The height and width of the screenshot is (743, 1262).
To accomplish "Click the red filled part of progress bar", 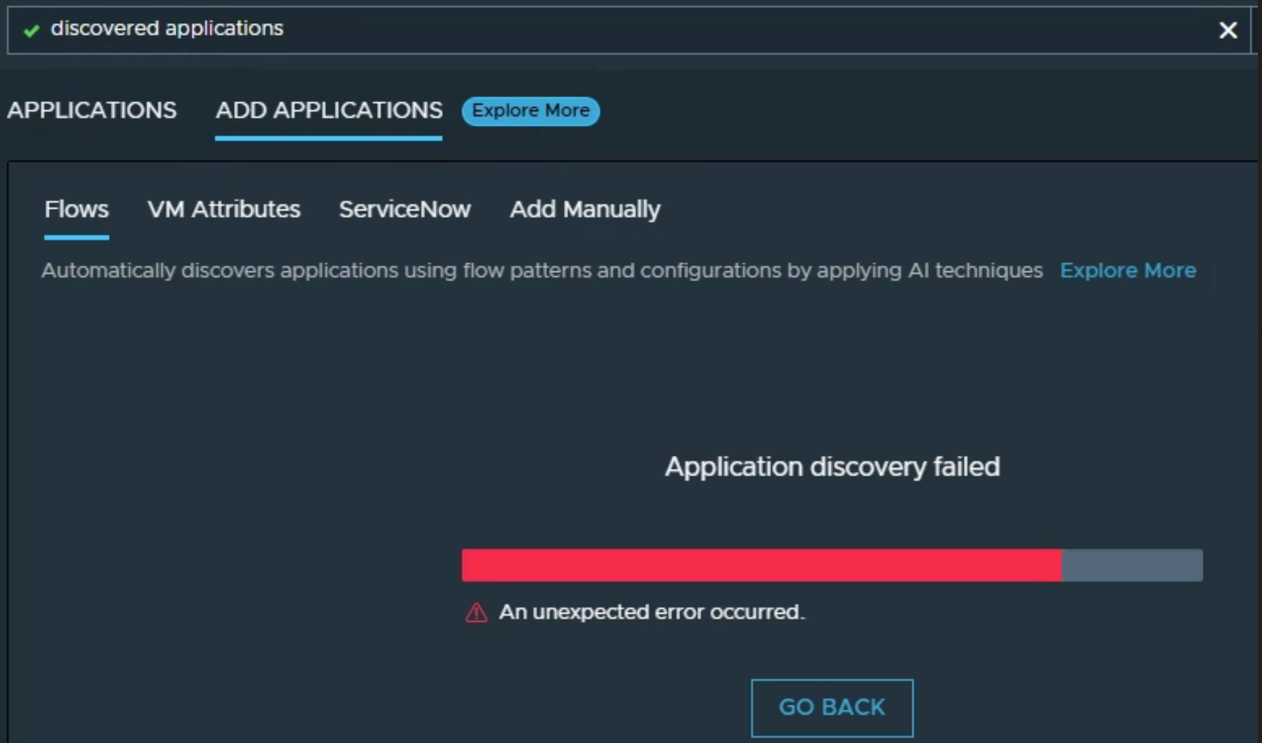I will 760,565.
